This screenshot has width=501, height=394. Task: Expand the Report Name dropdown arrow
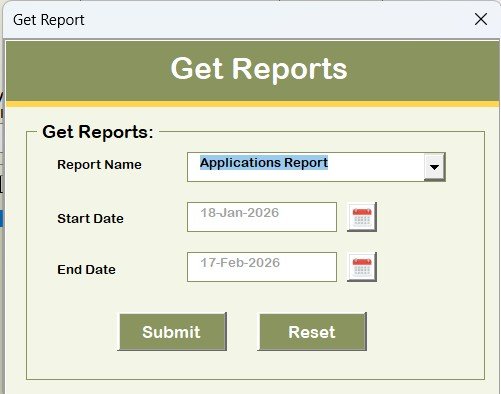[434, 167]
